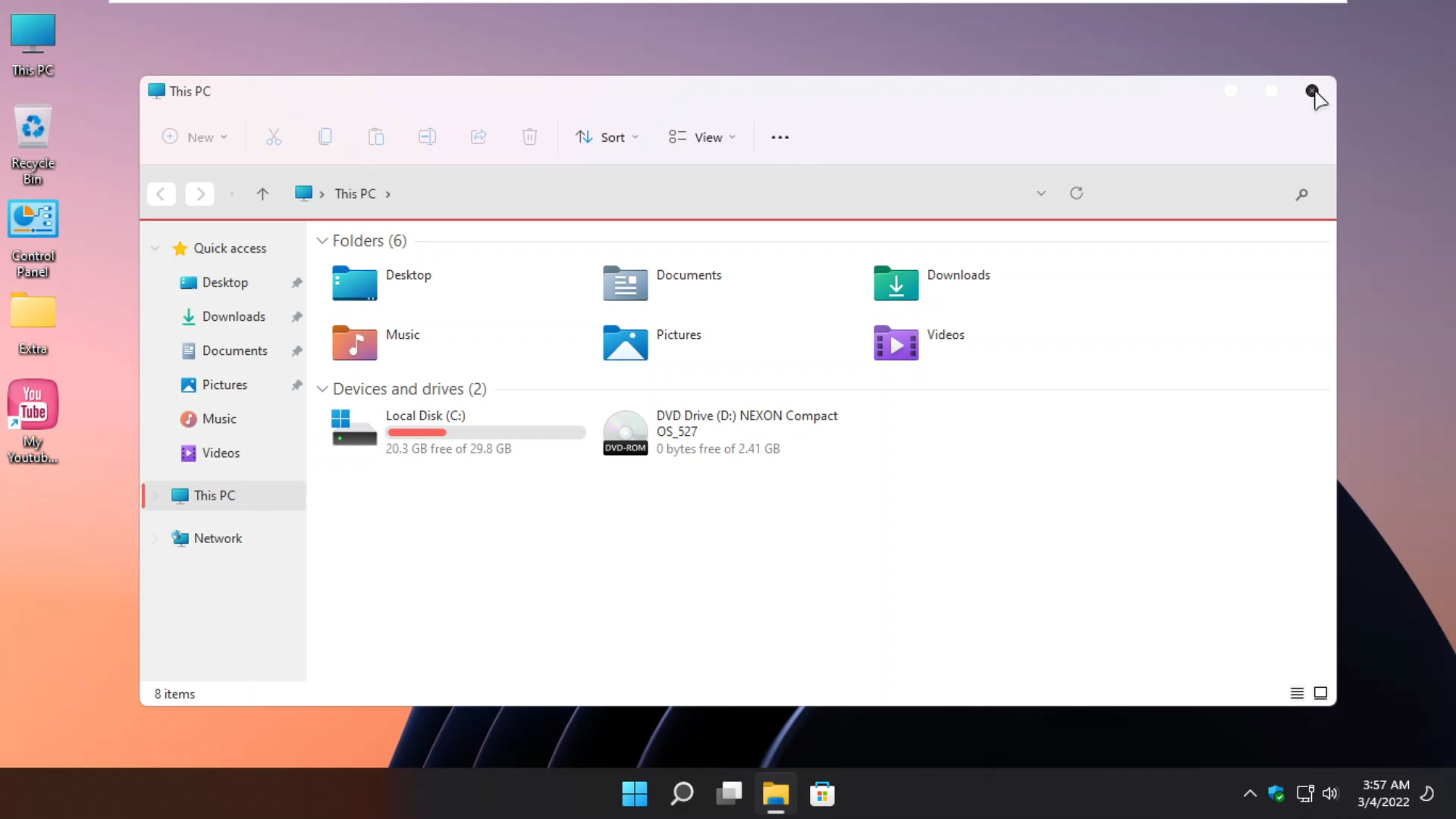Select Videos in navigation pane
Screen dimensions: 1456x819
coord(221,453)
